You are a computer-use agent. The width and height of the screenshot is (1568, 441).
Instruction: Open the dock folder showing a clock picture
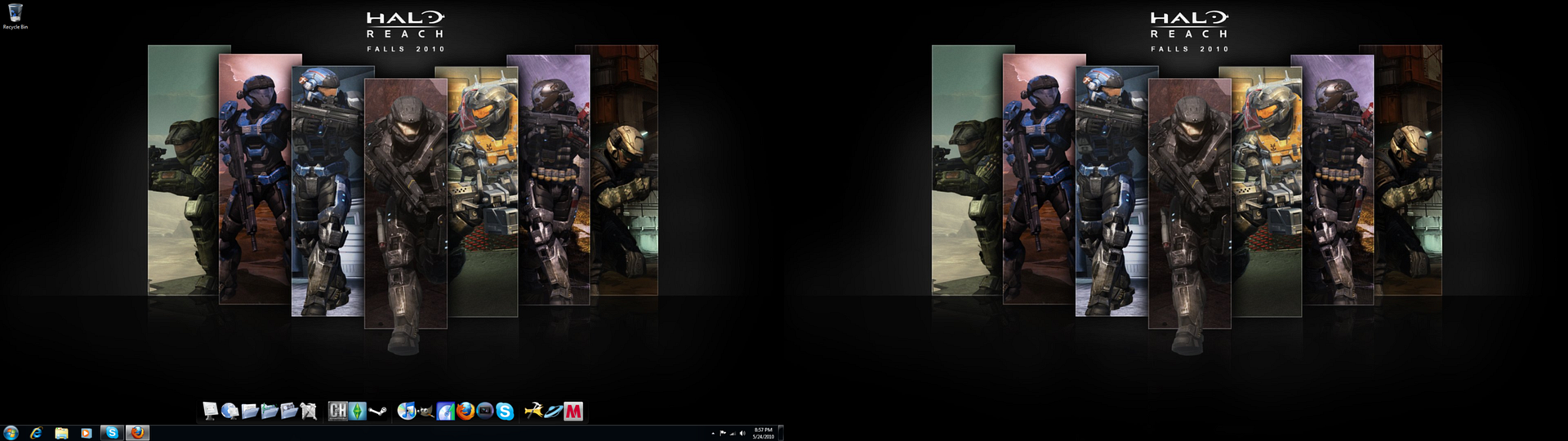coord(289,411)
